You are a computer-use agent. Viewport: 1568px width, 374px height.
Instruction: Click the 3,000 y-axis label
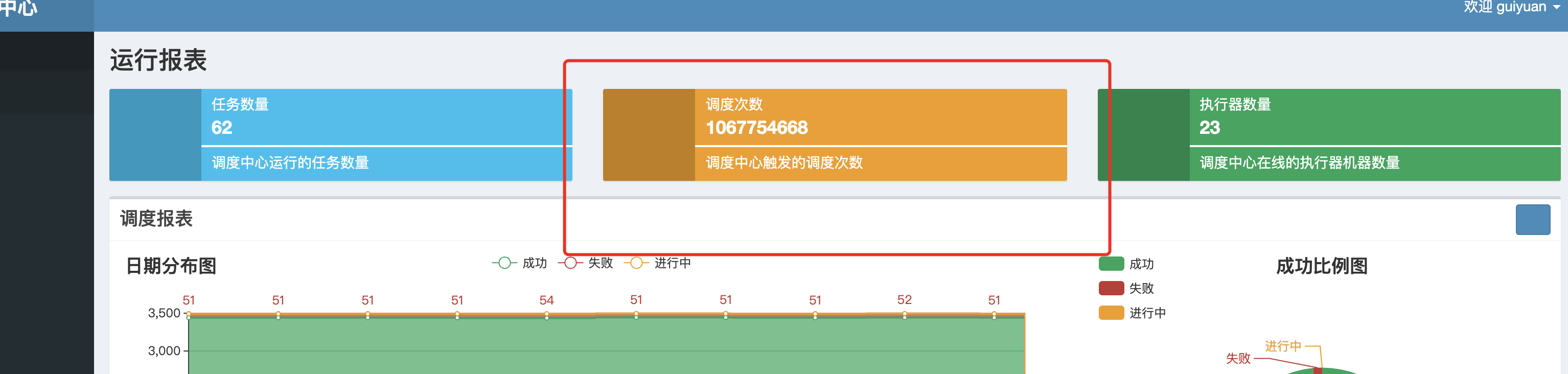pos(164,351)
